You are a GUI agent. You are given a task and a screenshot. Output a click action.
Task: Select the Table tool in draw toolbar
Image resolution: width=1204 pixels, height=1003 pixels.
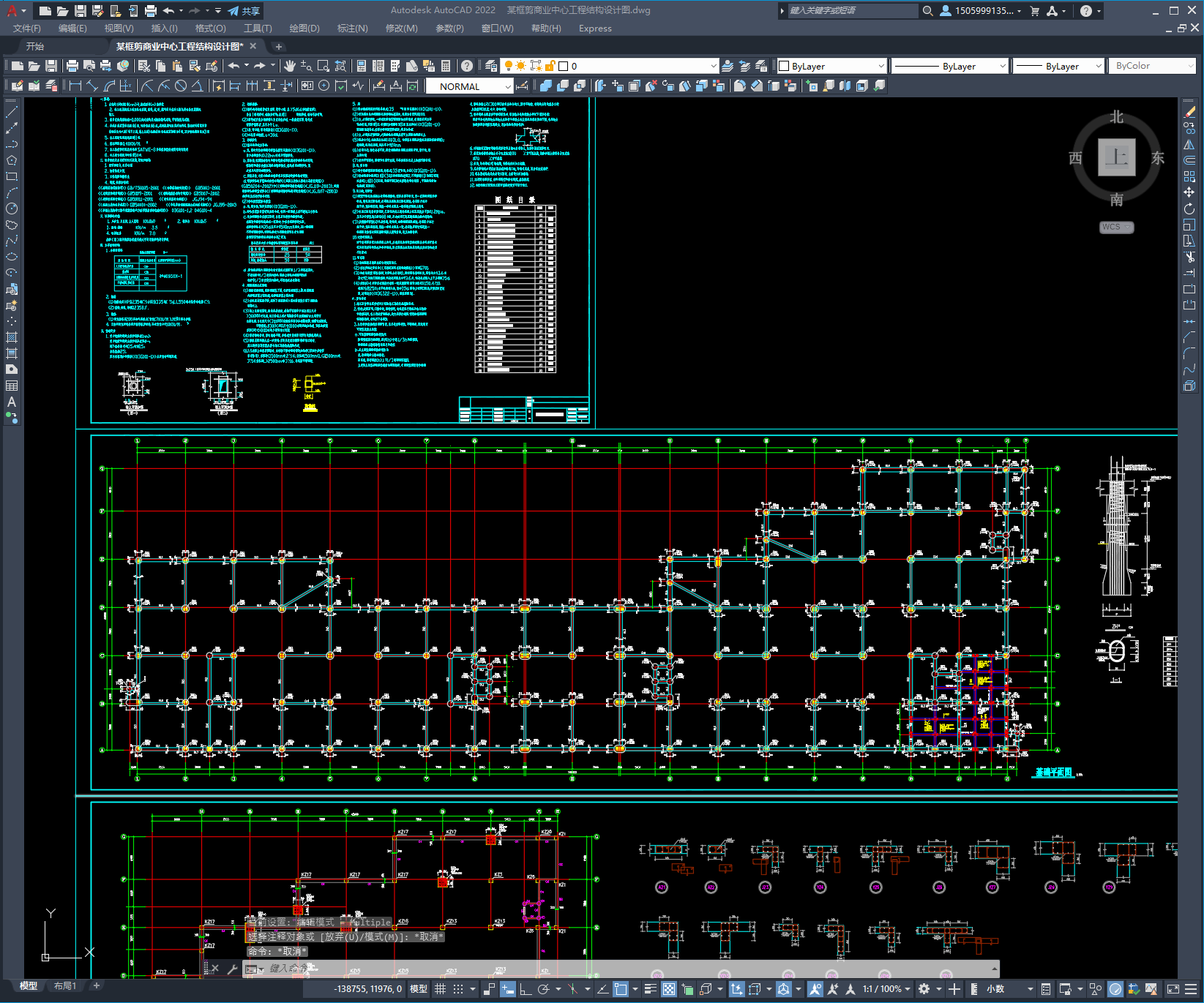[x=12, y=386]
